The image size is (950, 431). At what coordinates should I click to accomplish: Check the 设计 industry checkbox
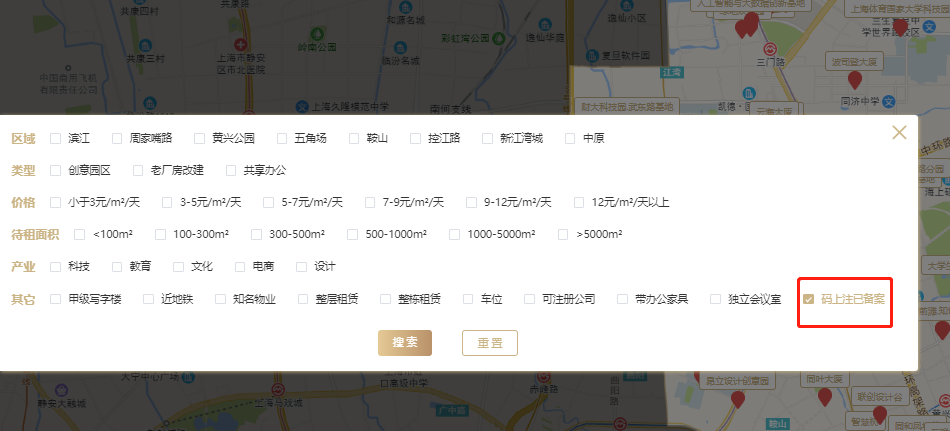pyautogui.click(x=301, y=267)
